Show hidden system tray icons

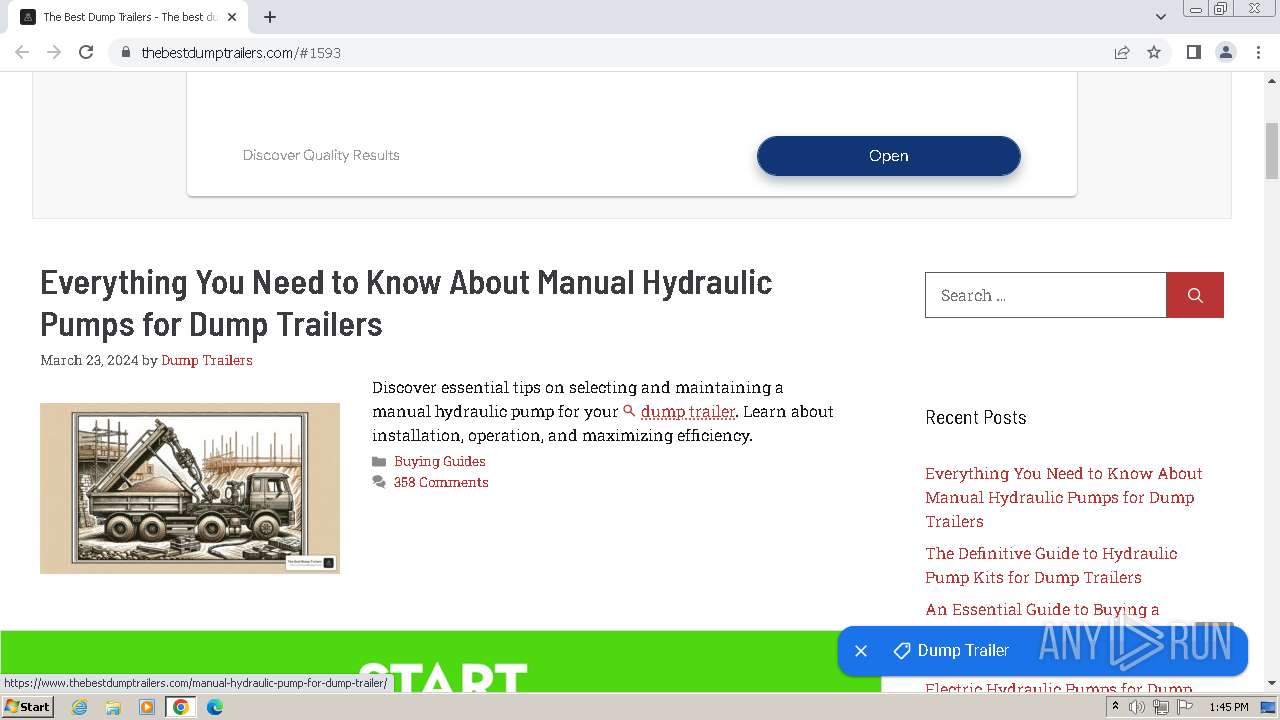tap(1115, 707)
